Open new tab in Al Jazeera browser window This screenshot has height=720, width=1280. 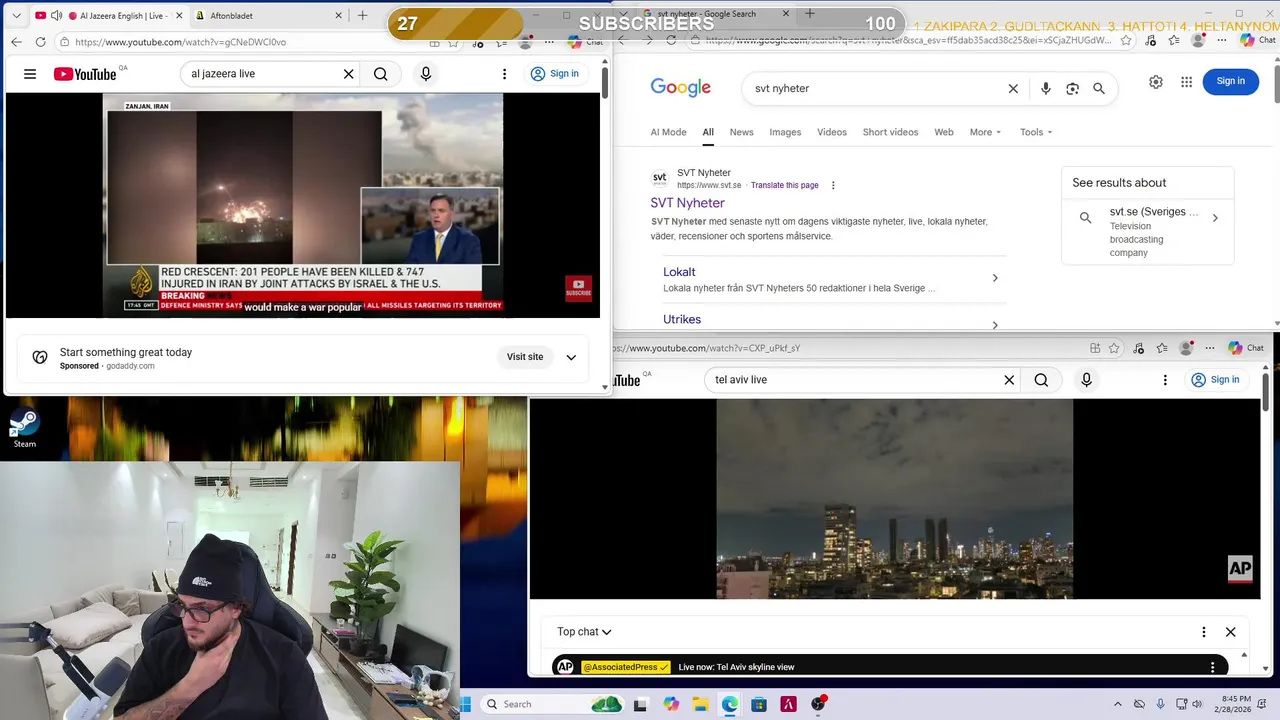[x=363, y=16]
